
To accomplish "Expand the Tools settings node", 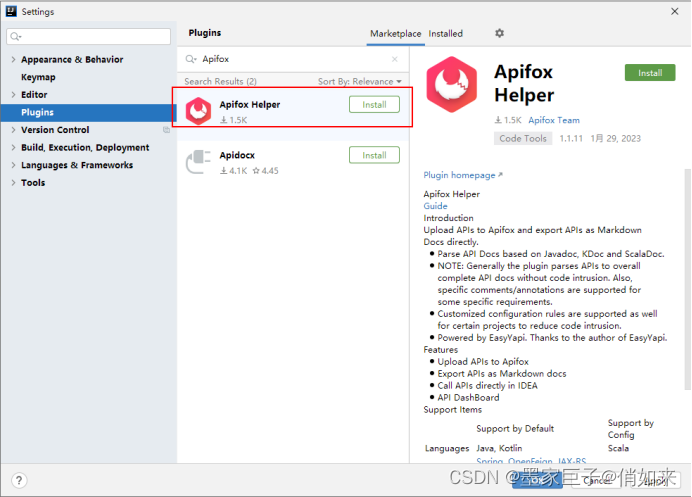I will tap(13, 183).
